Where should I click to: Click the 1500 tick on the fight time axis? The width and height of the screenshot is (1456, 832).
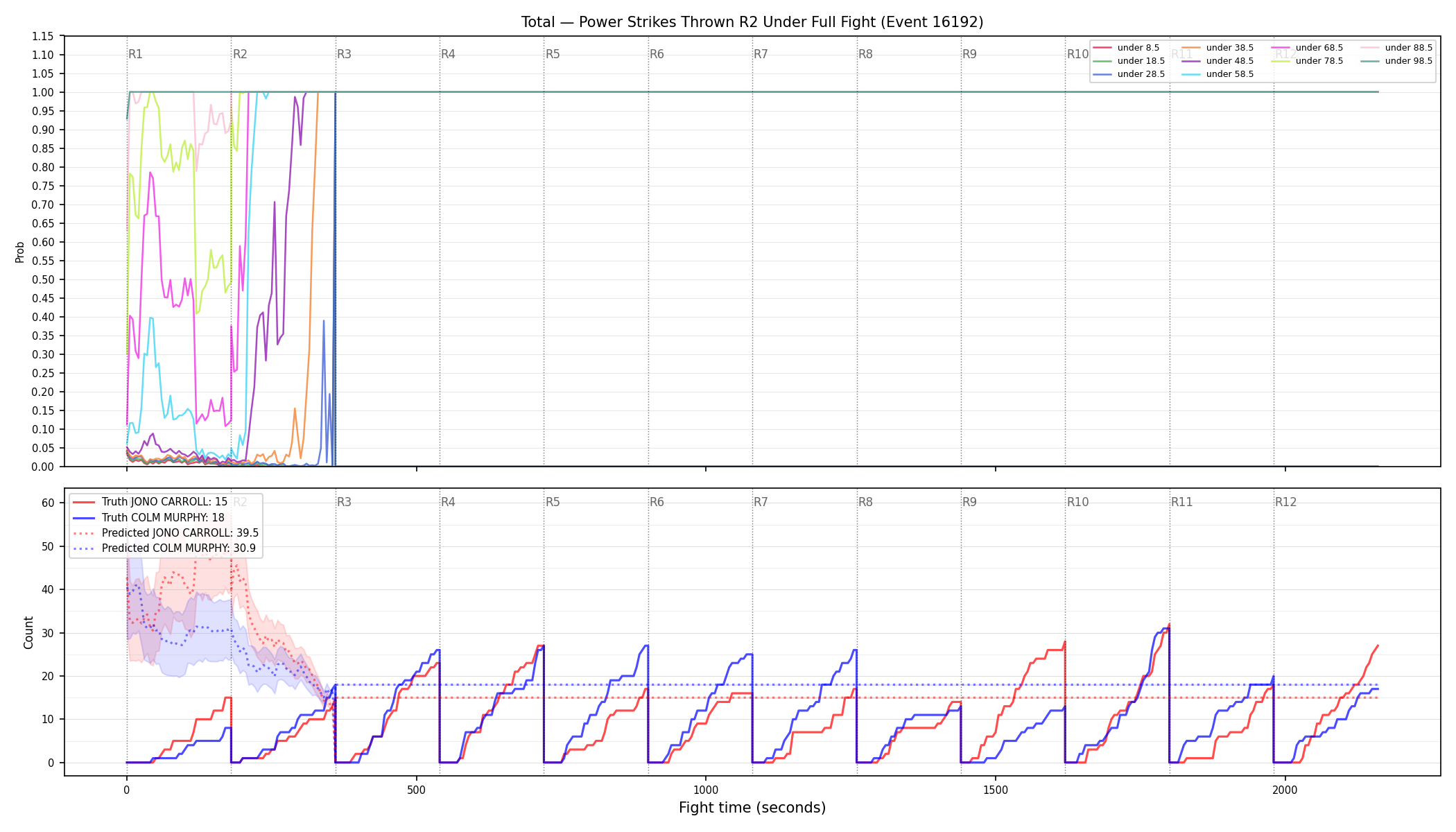[x=996, y=790]
